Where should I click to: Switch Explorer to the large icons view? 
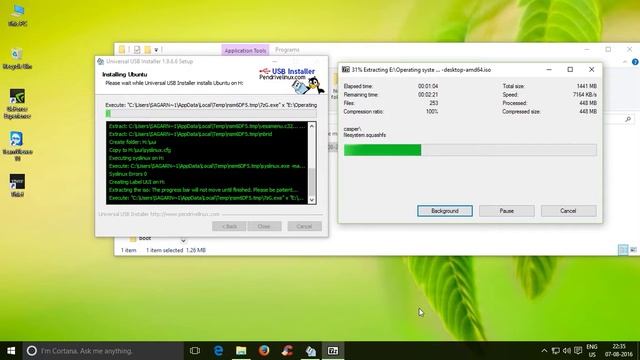(x=633, y=250)
